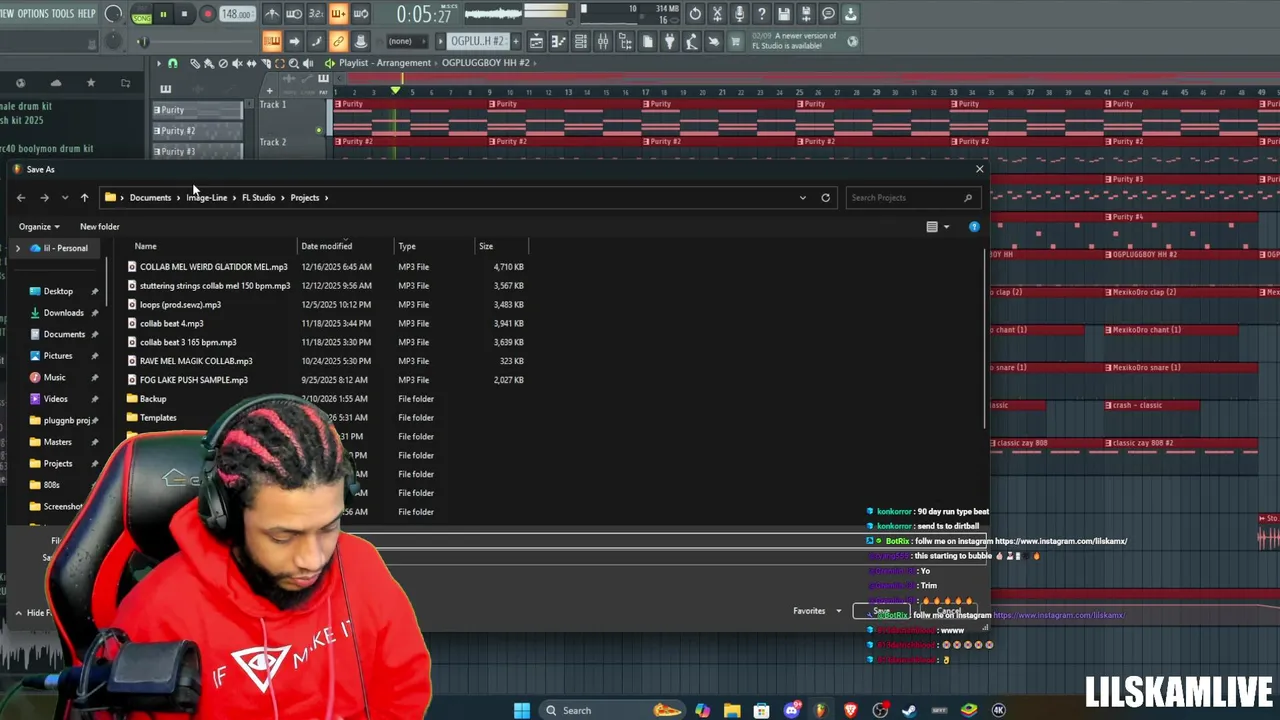Image resolution: width=1280 pixels, height=720 pixels.
Task: Select the mute tool in Playlist toolbar
Action: (237, 63)
